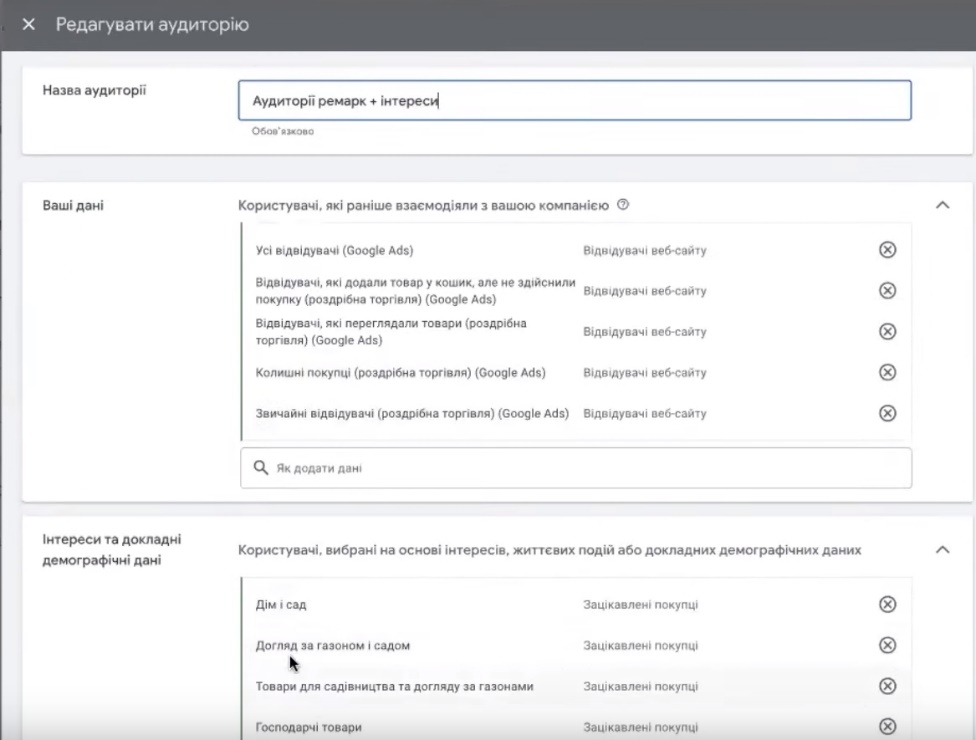Select the Усі відвідувачі (Google Ads) row

click(x=335, y=250)
